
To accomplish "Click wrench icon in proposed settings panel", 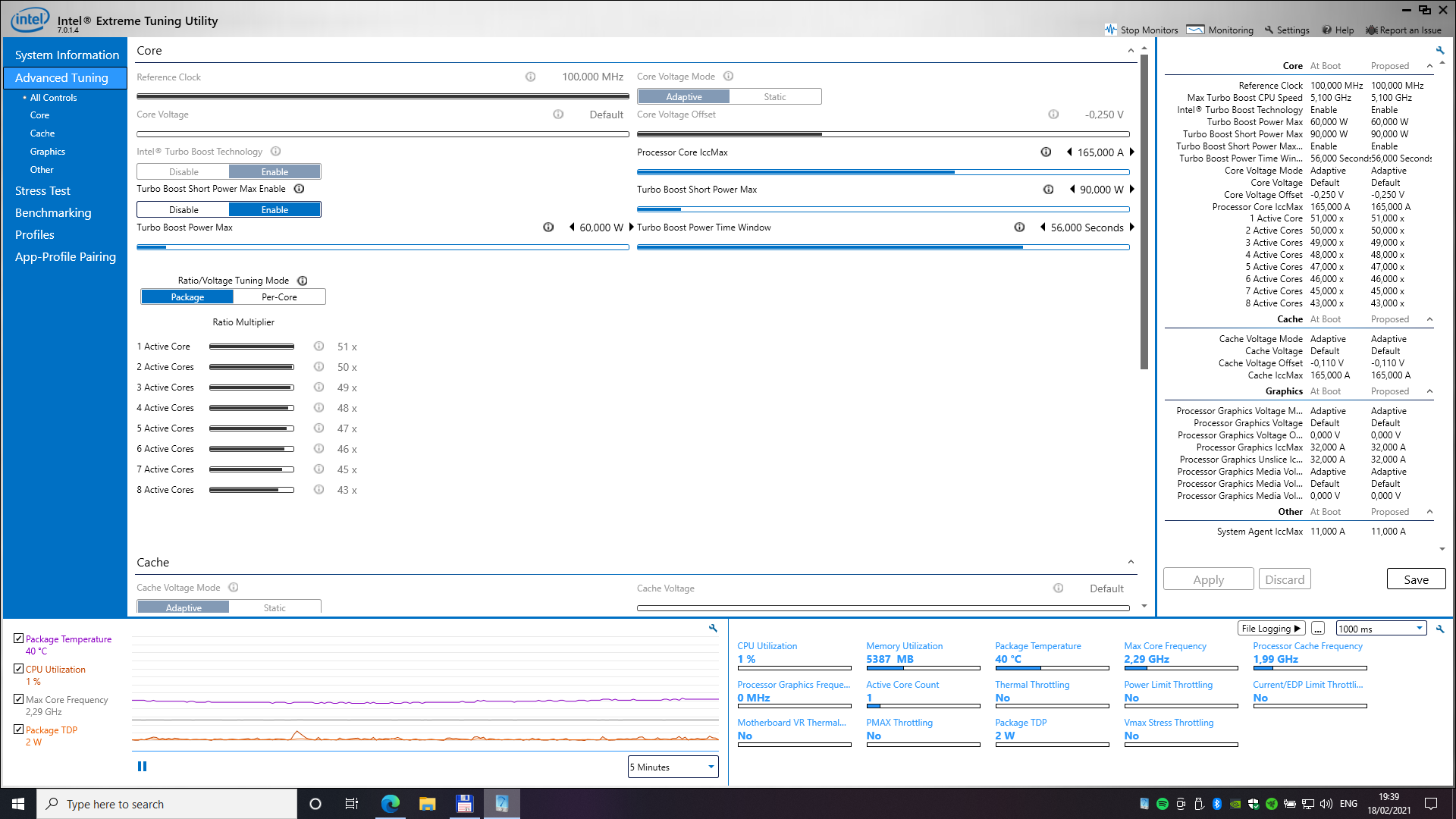I will (x=1439, y=51).
